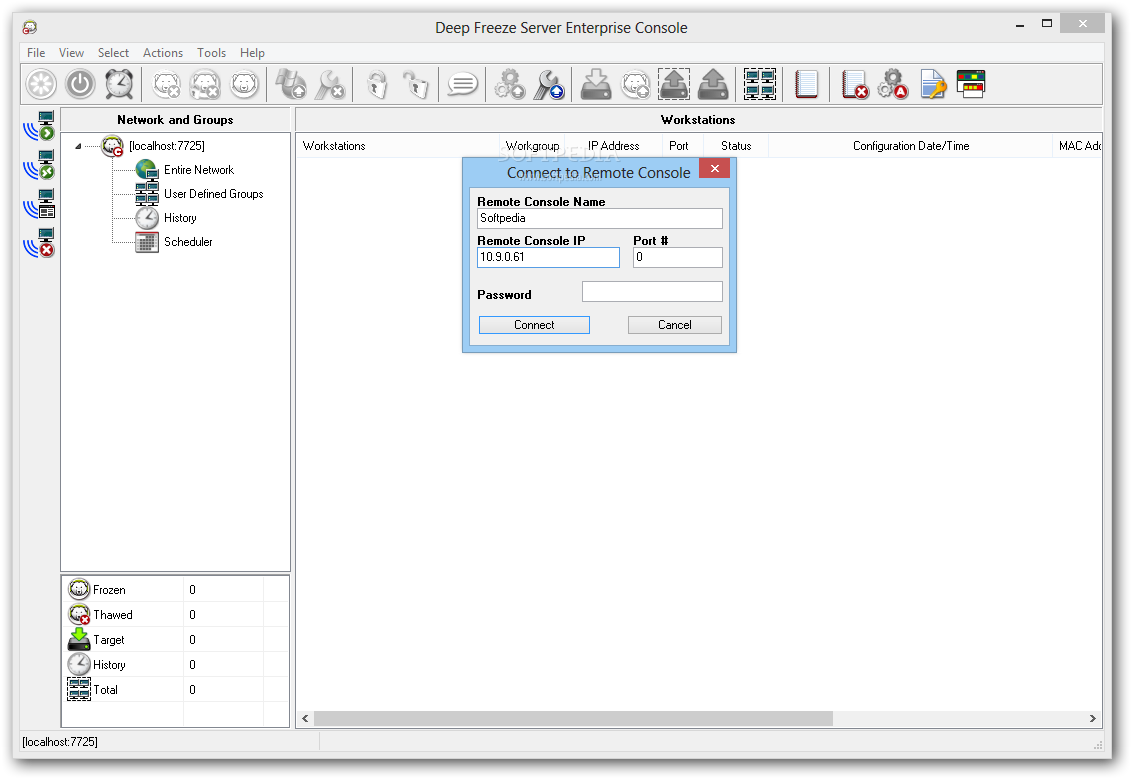Screen dimensions: 1132x779
Task: Close the Connect to Remote Console dialog
Action: coord(715,168)
